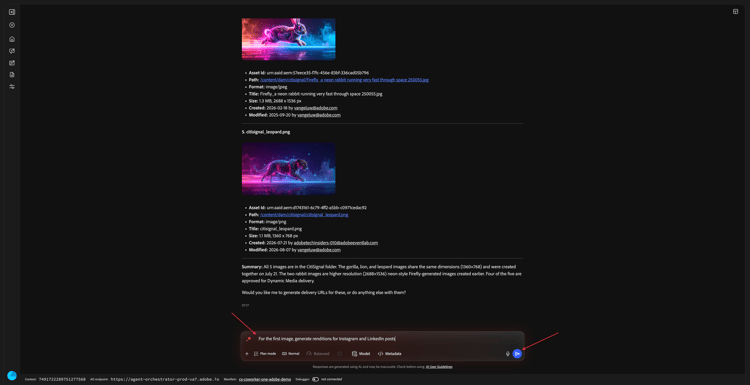The image size is (750, 385).
Task: Send the prompt with blue send button
Action: point(517,354)
